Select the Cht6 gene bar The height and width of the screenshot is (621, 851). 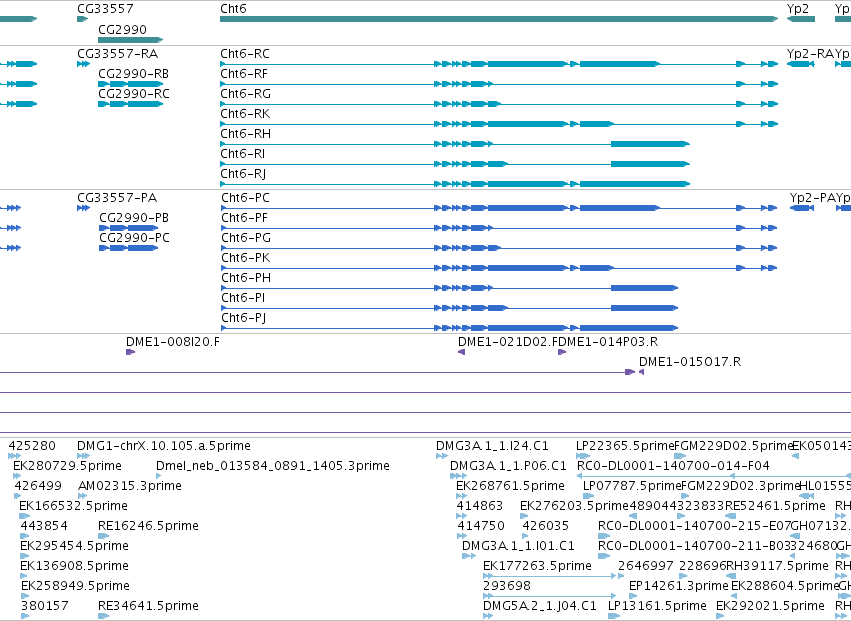[499, 19]
